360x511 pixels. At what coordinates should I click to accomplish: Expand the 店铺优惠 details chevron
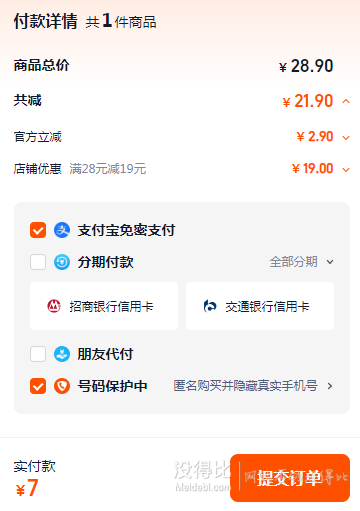tap(346, 169)
